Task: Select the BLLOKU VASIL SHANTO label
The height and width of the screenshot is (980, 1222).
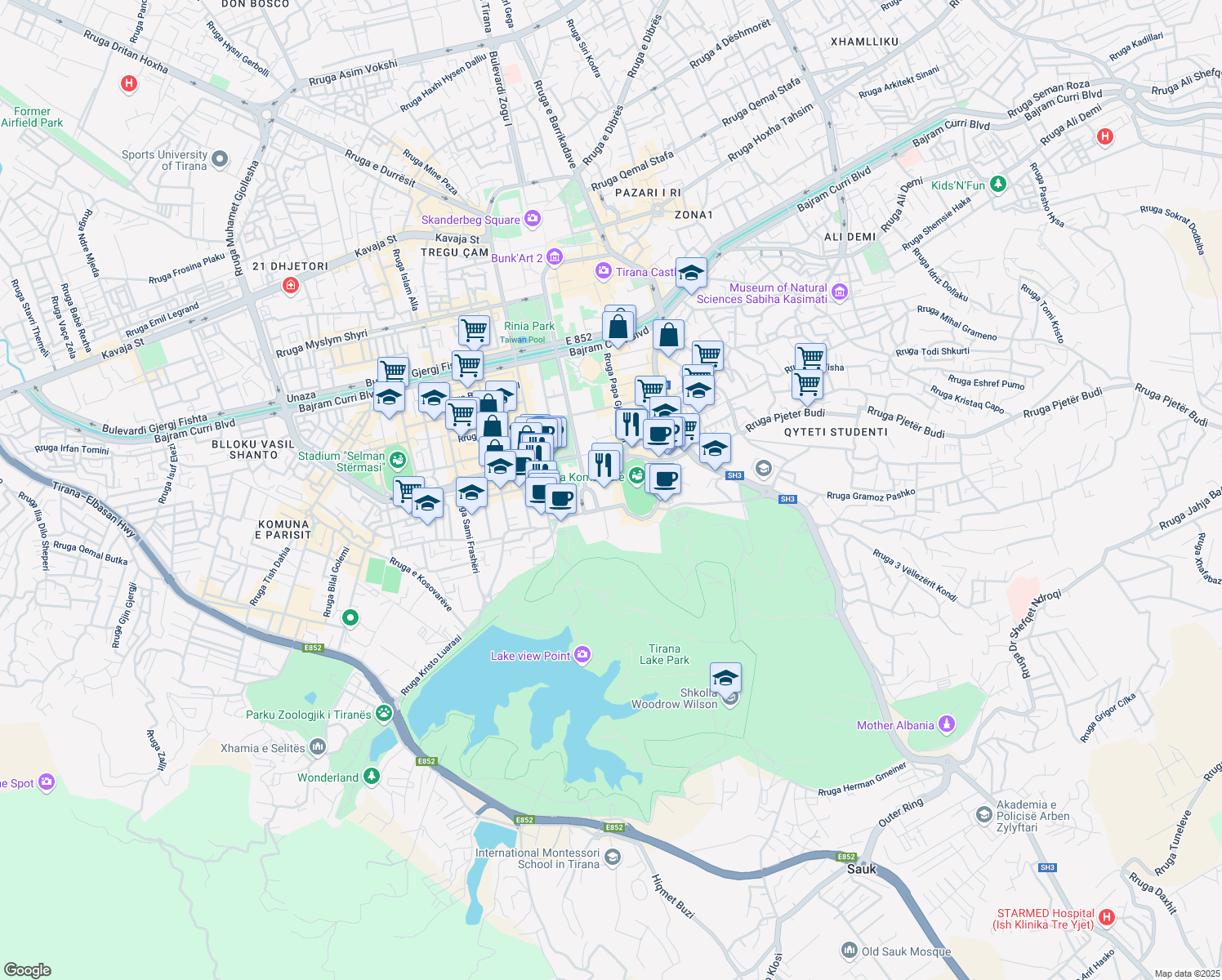Action: coord(253,449)
